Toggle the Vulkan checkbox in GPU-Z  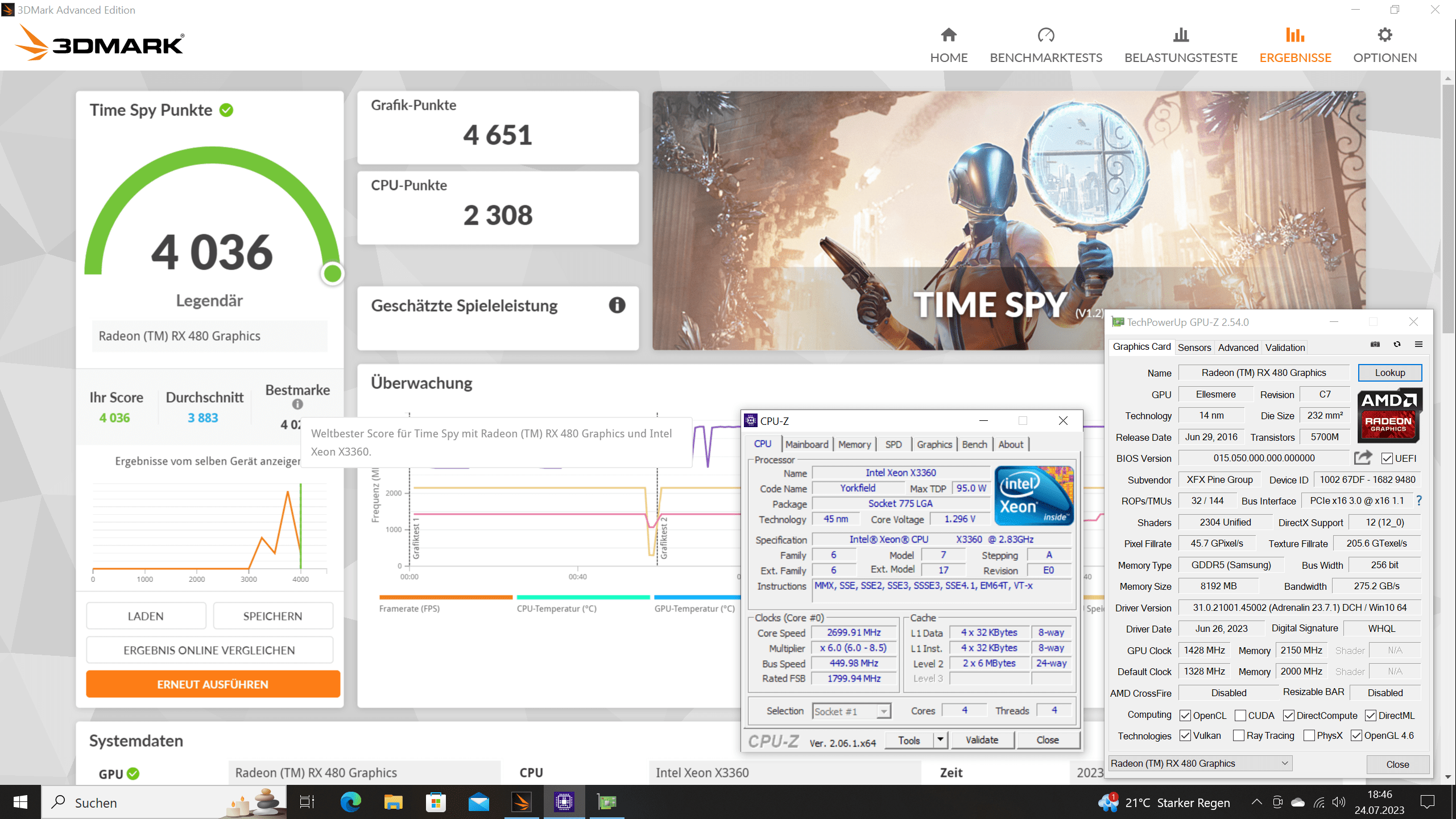pyautogui.click(x=1185, y=735)
